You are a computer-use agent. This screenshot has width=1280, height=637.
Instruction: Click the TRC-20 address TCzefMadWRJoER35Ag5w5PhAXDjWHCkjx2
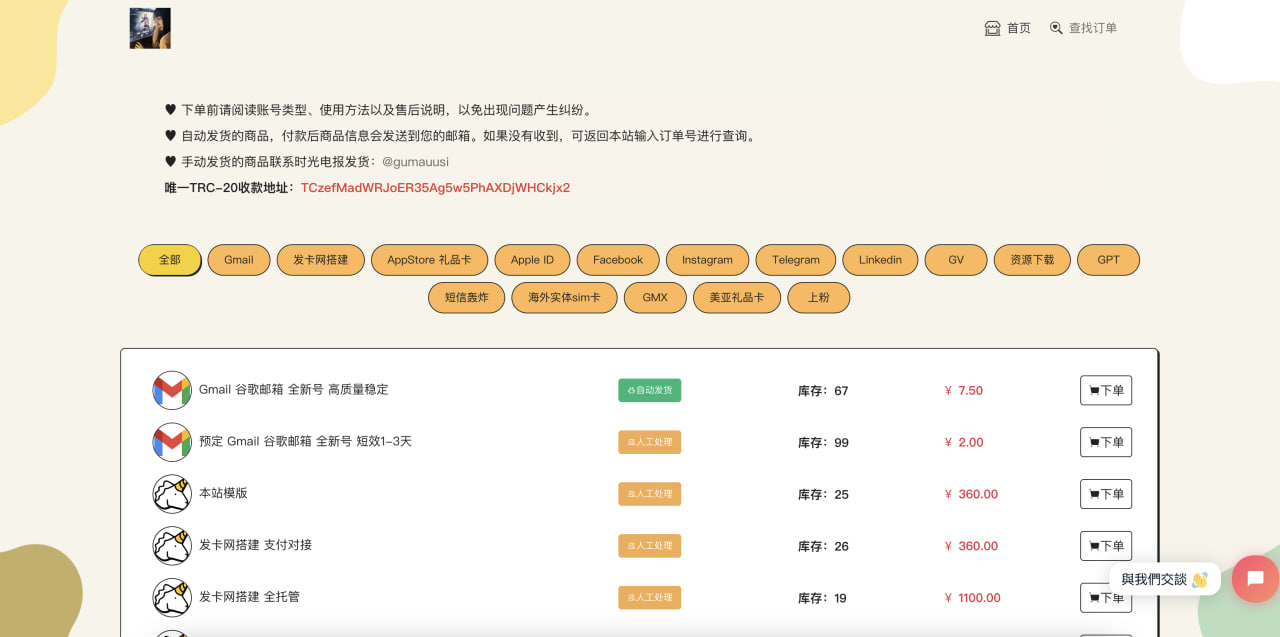click(x=435, y=188)
